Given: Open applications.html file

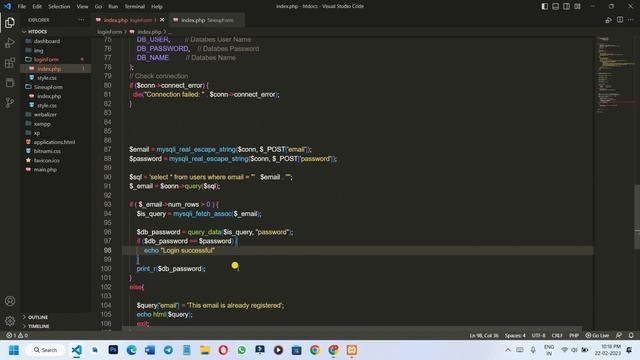Looking at the screenshot, I should coord(54,142).
